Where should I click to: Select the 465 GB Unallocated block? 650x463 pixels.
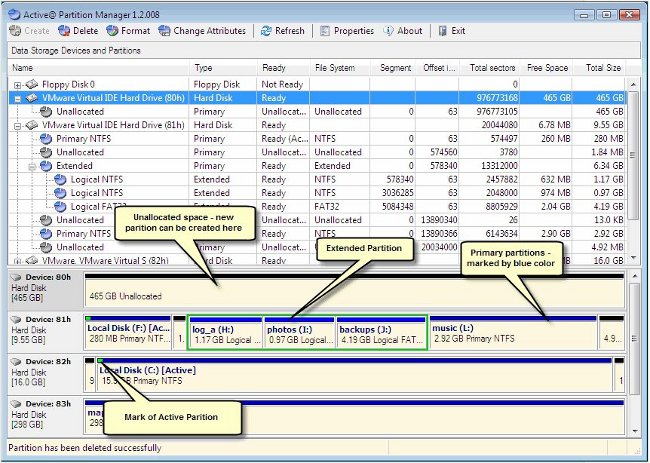[350, 296]
